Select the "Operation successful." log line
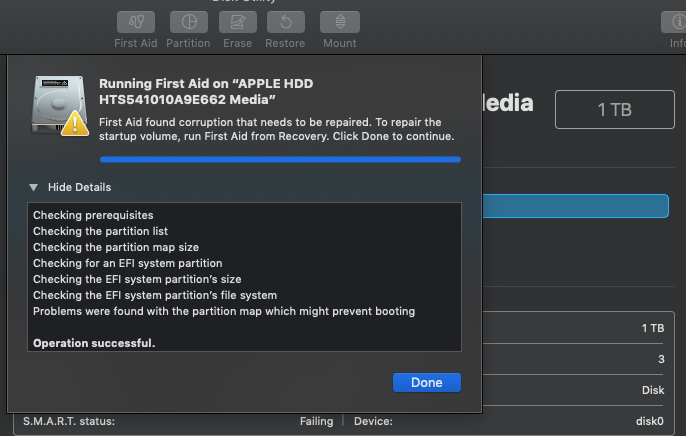Image resolution: width=686 pixels, height=436 pixels. (x=94, y=343)
